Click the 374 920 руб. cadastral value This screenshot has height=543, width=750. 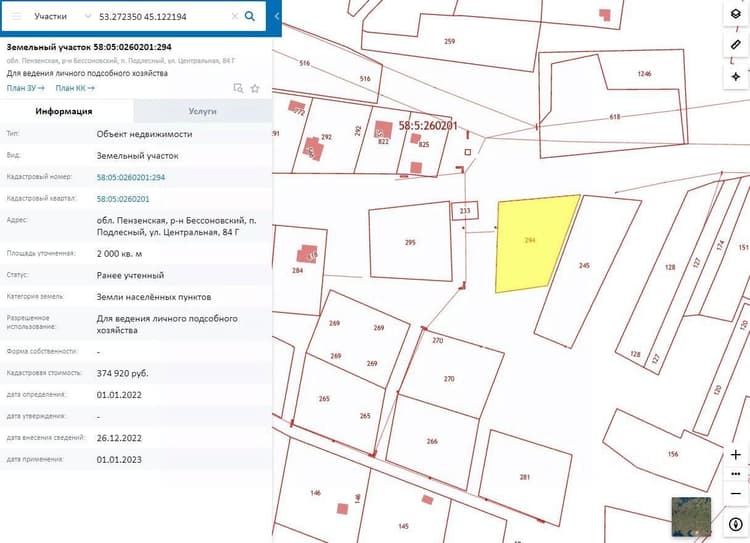tap(122, 373)
